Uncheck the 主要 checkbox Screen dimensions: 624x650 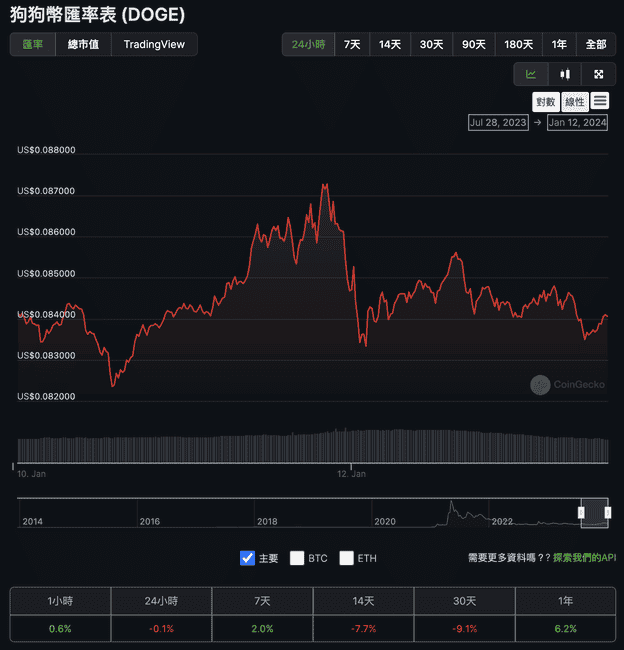[x=248, y=558]
